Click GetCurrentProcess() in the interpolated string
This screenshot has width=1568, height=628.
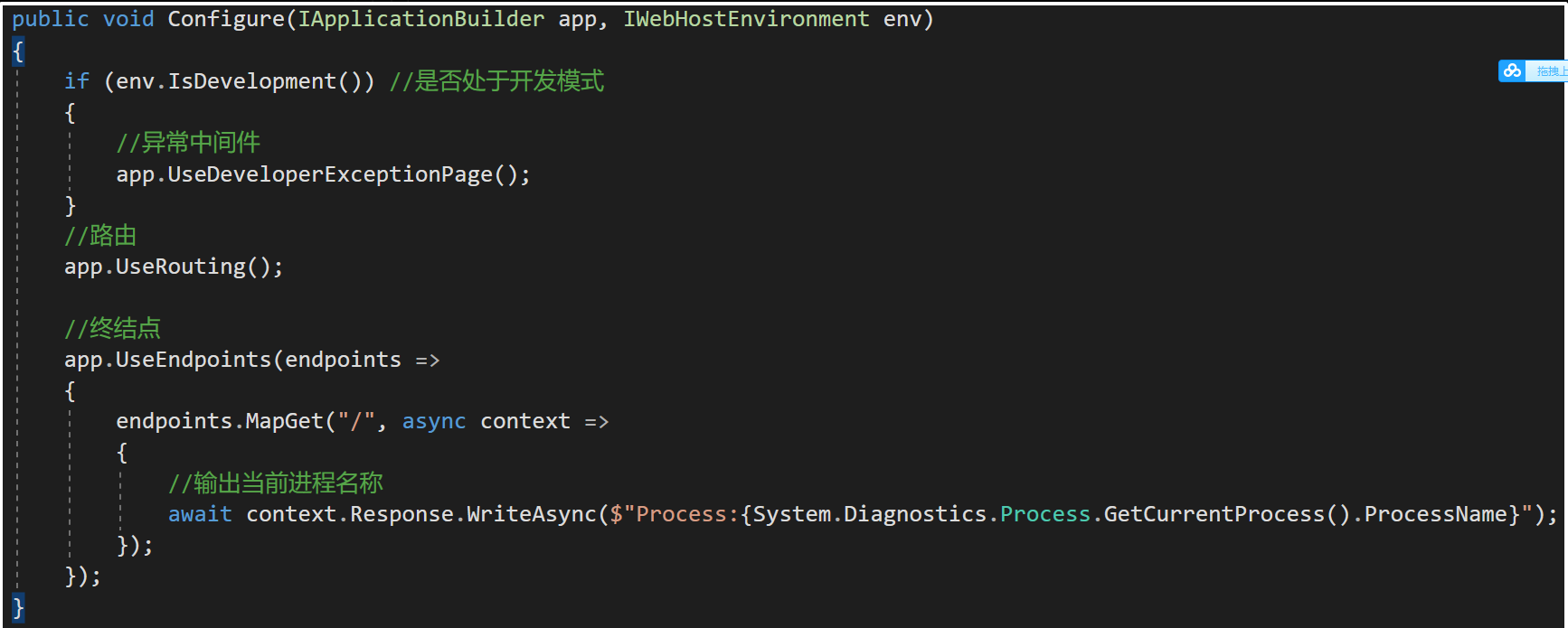click(1227, 514)
